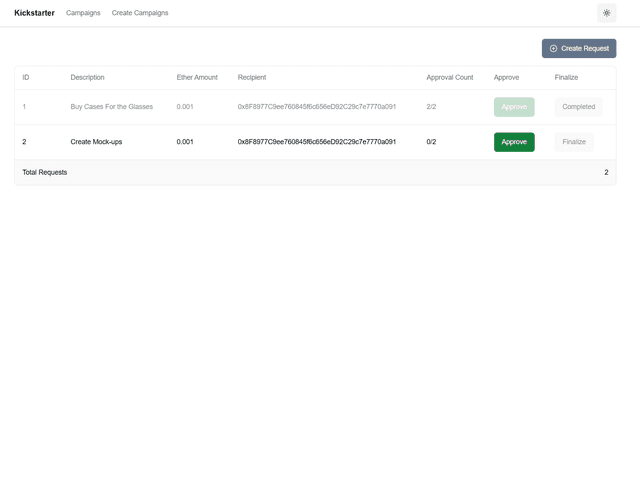
Task: Select the Finalize column header
Action: tap(566, 78)
